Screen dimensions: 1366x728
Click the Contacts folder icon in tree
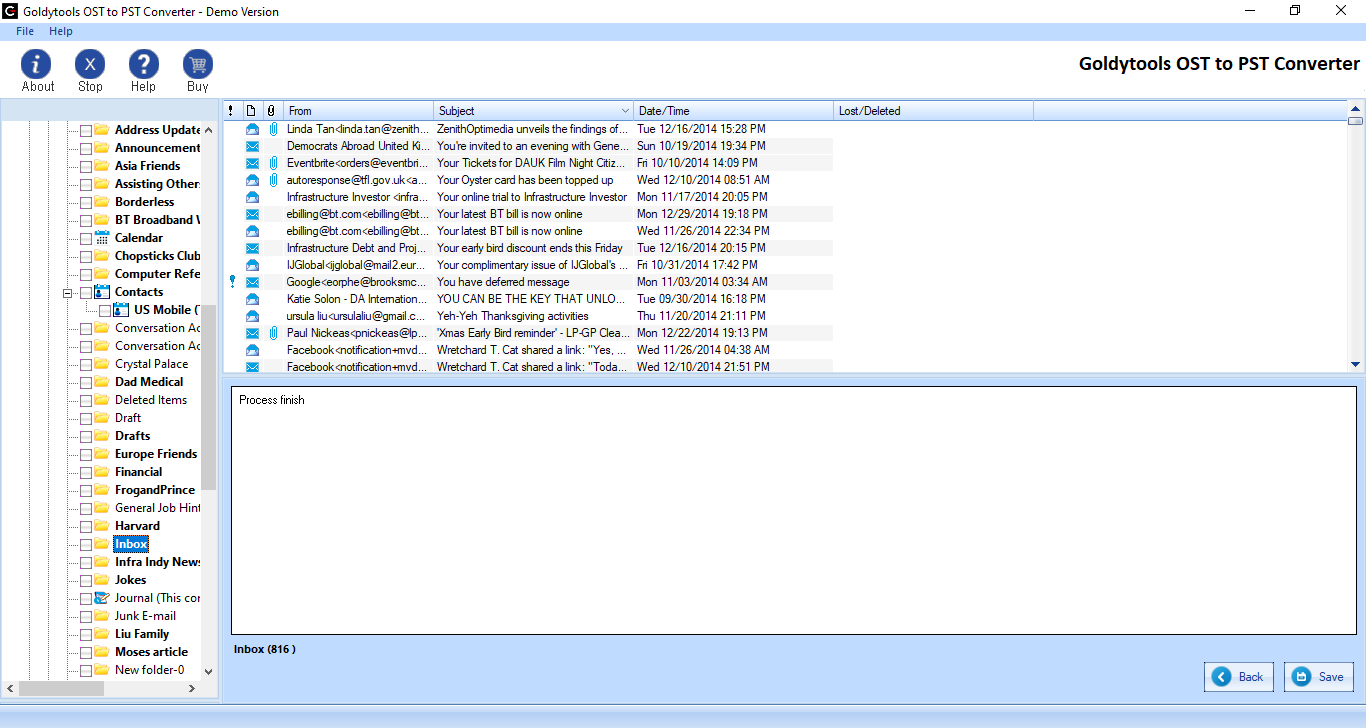pyautogui.click(x=102, y=292)
